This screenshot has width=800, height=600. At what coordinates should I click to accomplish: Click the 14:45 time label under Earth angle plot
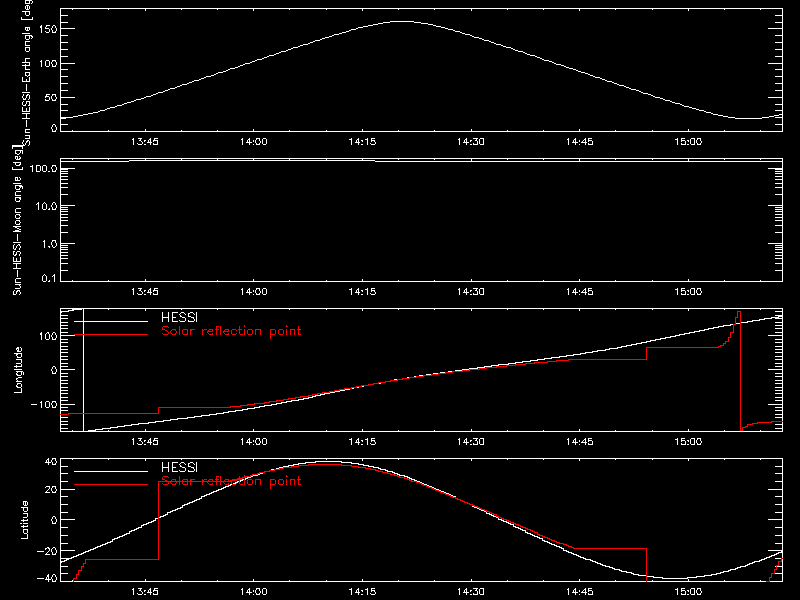(580, 142)
